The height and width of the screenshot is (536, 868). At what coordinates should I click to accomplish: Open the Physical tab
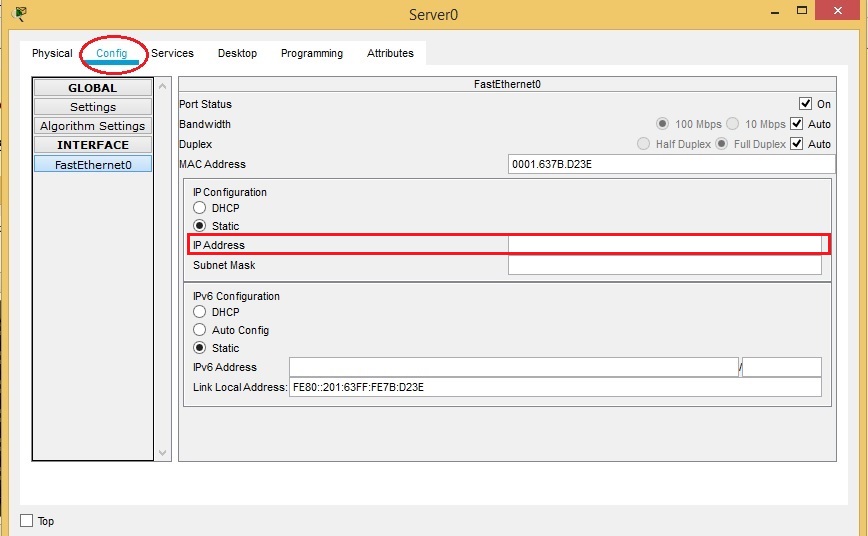(52, 53)
